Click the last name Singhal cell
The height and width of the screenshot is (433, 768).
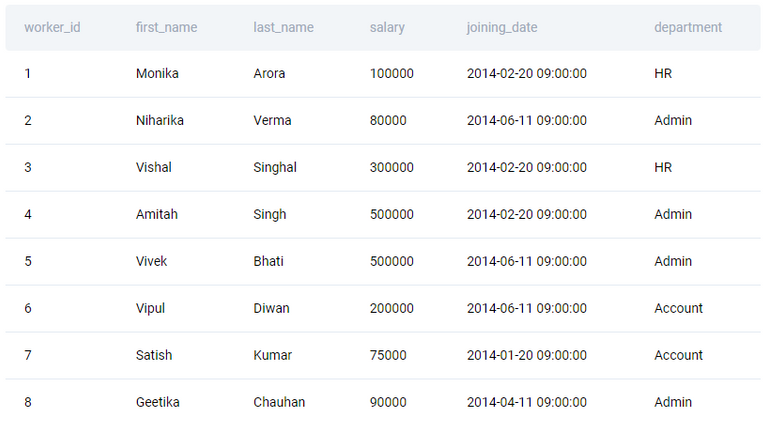(275, 168)
